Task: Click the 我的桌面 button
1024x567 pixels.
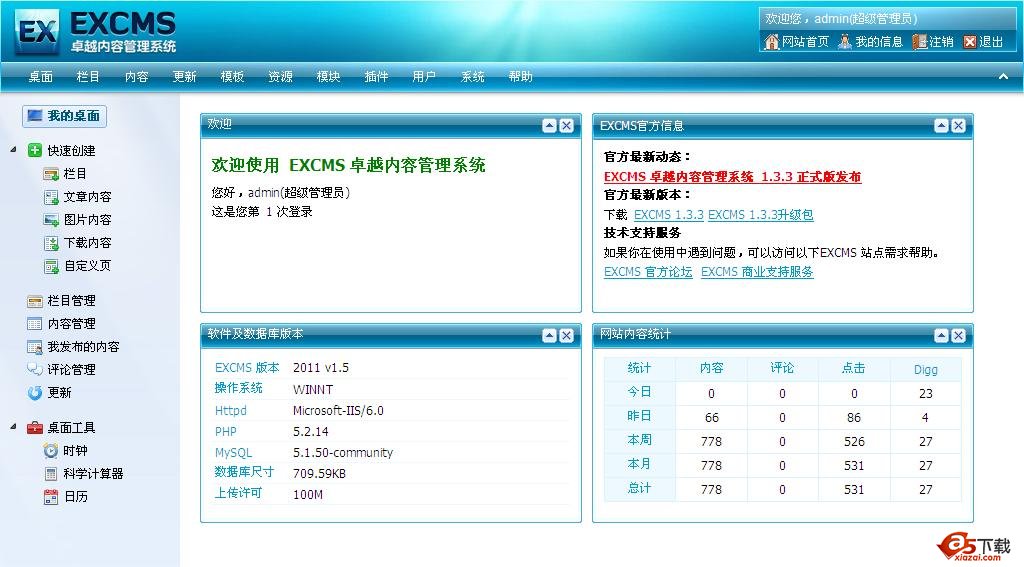Action: click(64, 116)
